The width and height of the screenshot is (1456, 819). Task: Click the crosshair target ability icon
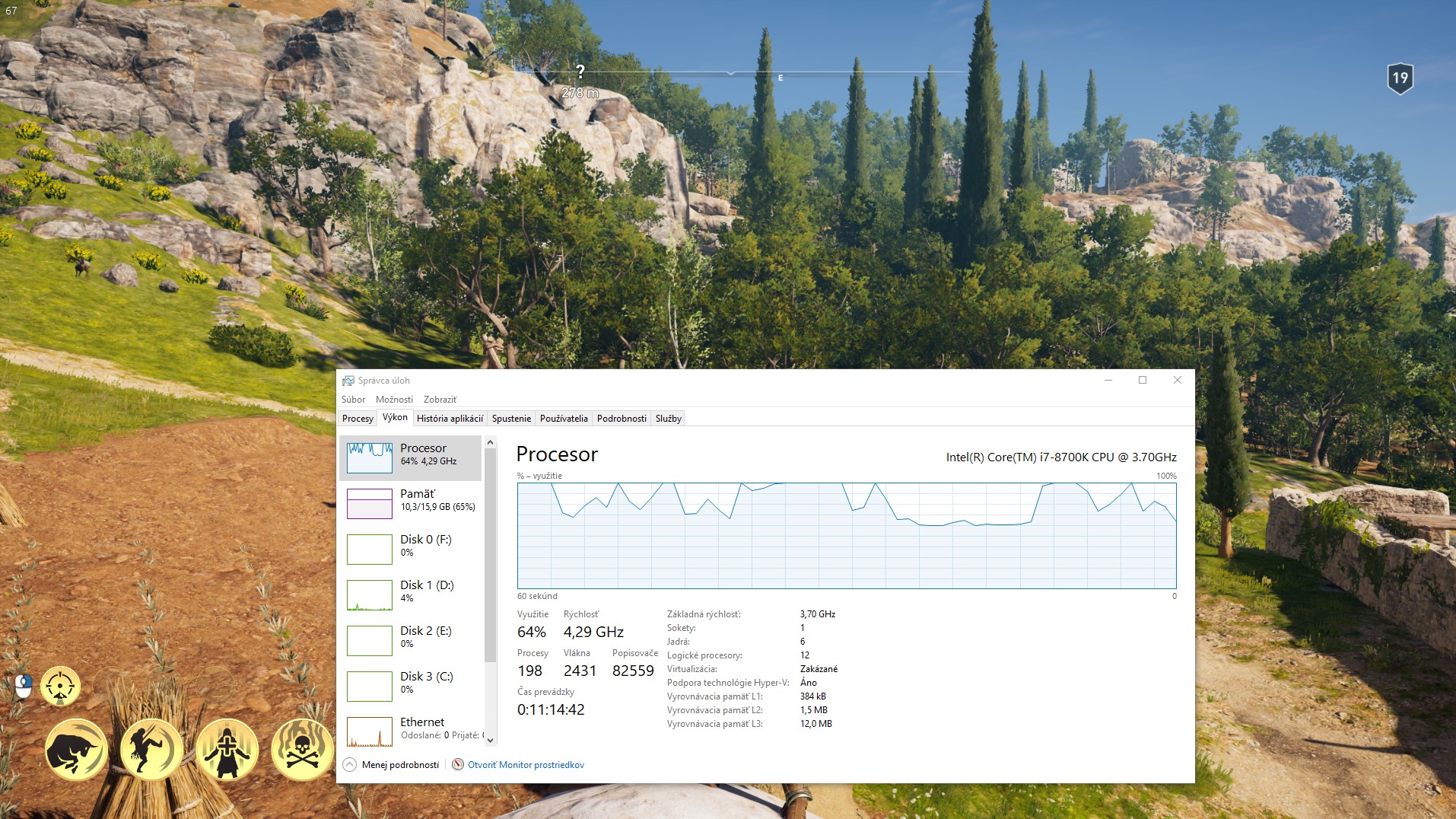point(60,686)
